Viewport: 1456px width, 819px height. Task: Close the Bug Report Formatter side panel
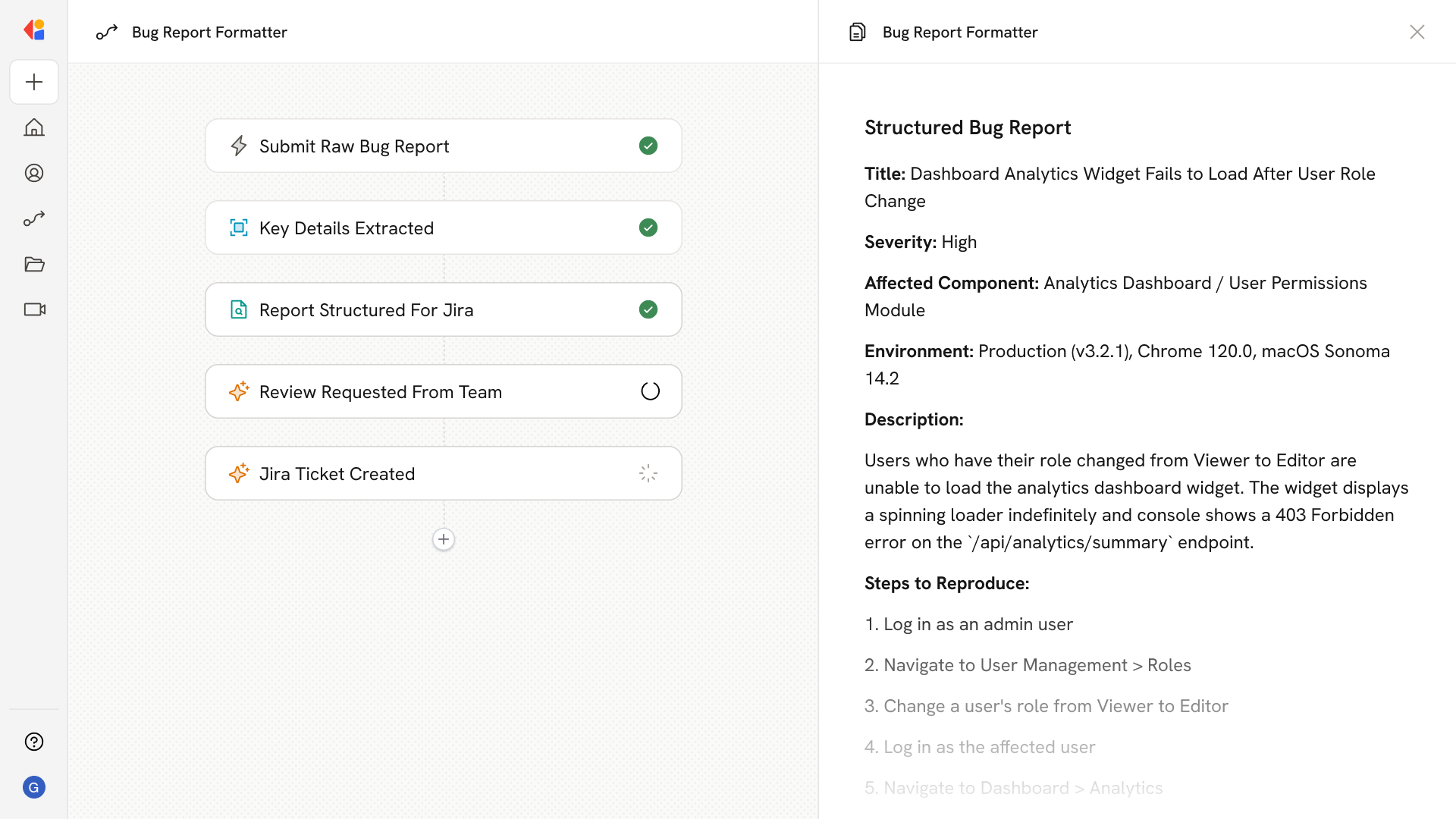(x=1417, y=32)
